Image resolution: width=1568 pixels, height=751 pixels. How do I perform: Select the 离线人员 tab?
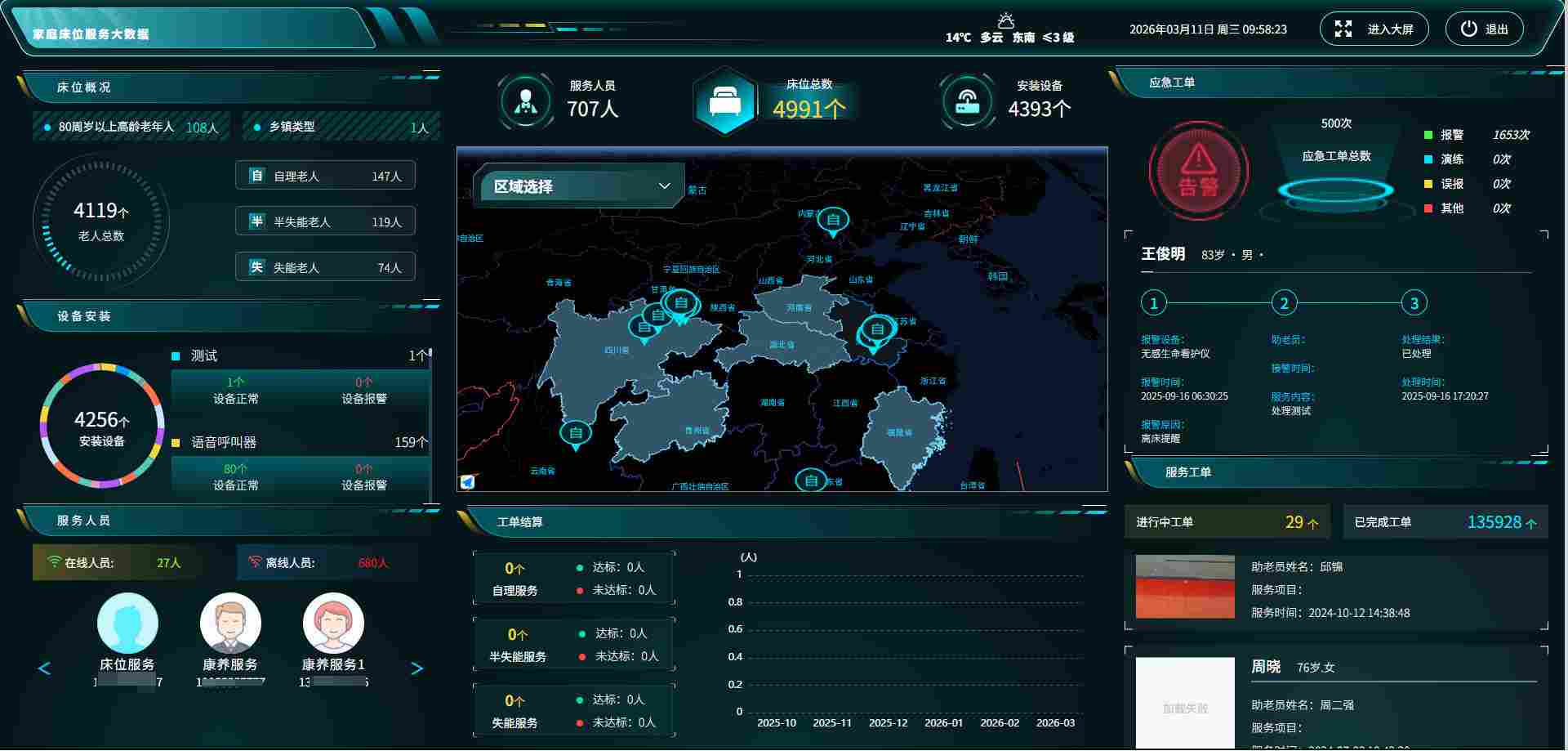(x=327, y=562)
